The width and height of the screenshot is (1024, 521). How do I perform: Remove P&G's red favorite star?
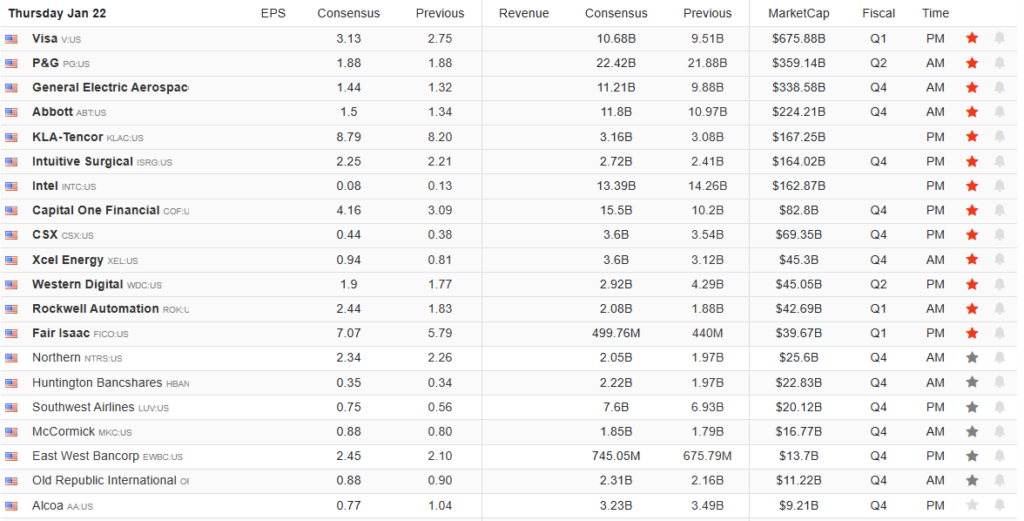point(971,63)
